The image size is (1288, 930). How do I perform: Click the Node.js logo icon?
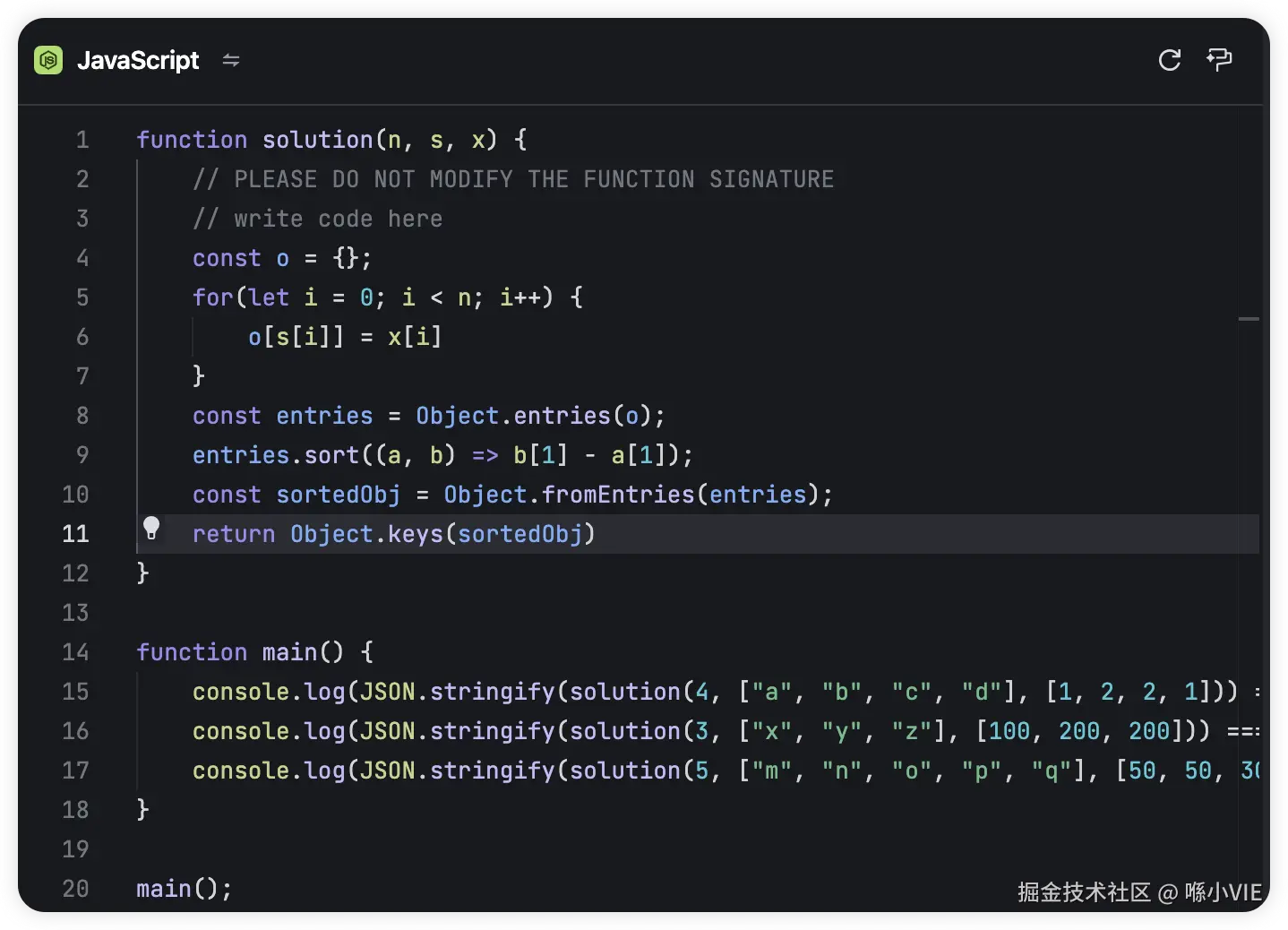tap(48, 60)
